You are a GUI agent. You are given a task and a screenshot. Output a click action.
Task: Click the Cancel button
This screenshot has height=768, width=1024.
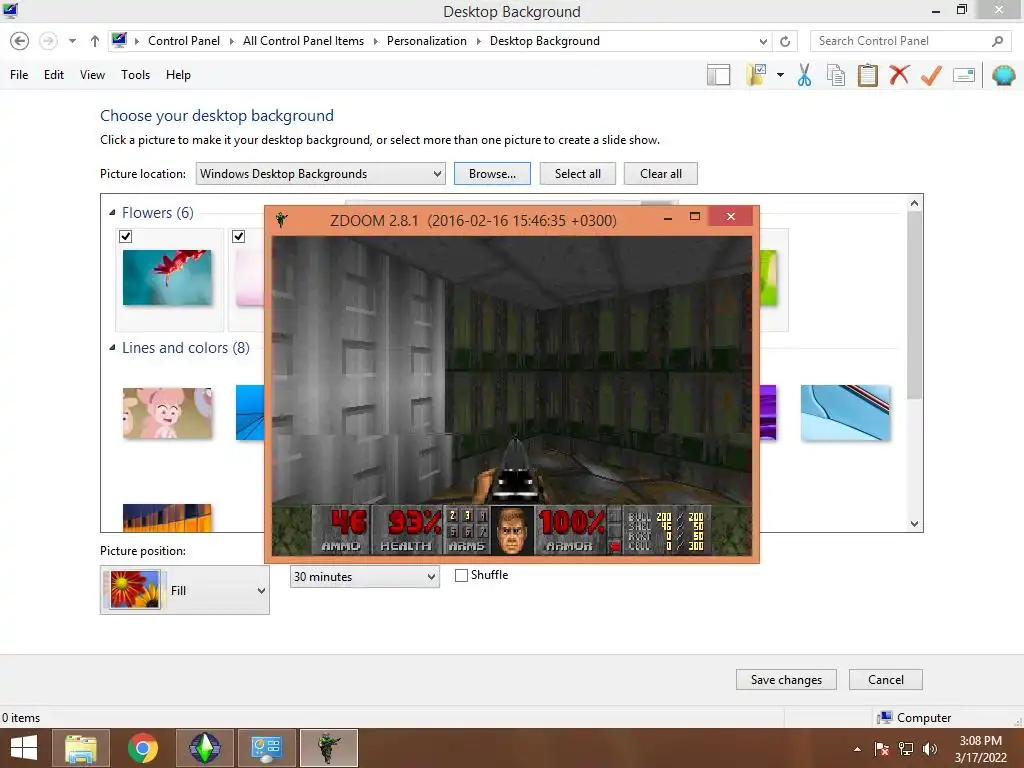(886, 680)
